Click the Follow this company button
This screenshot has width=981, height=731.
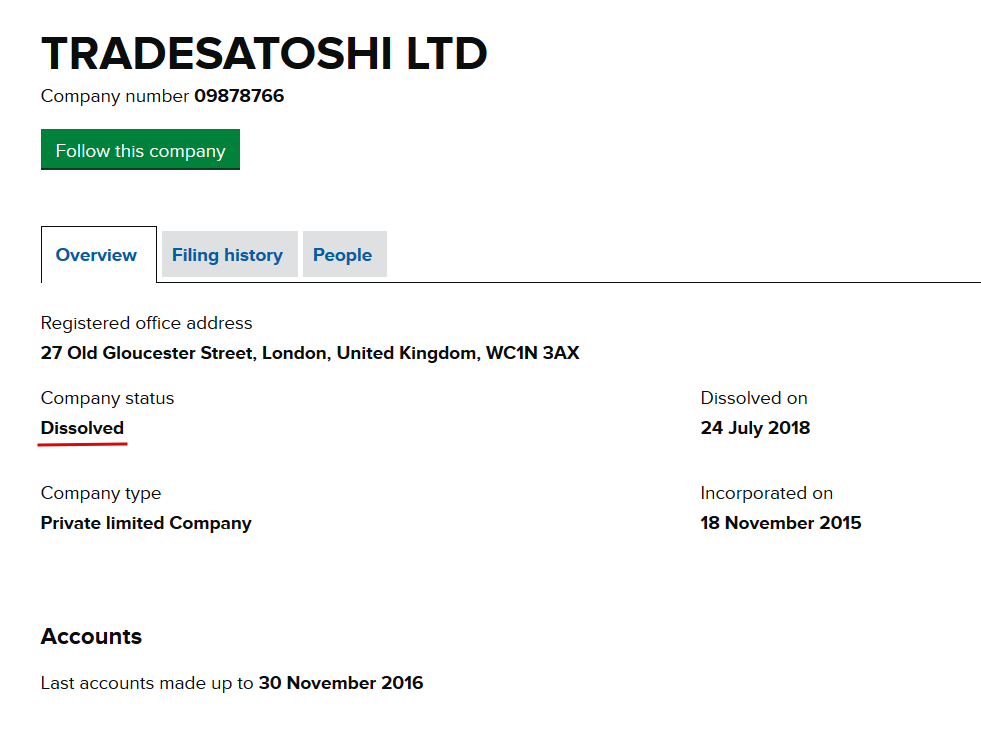point(140,150)
